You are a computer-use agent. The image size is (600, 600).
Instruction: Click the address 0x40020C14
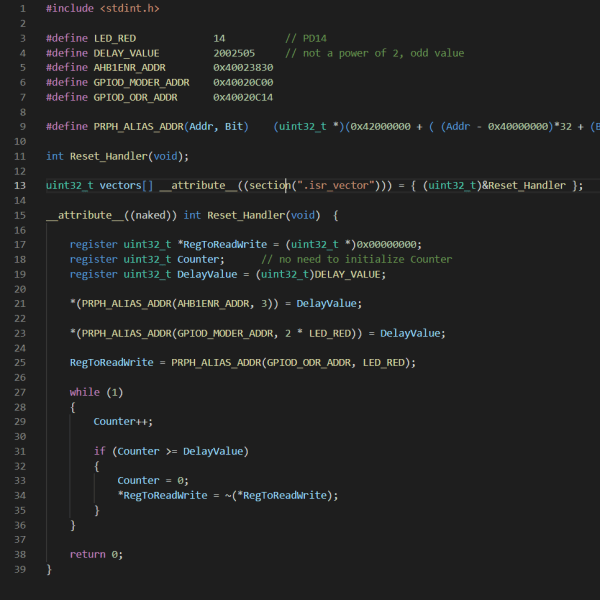pyautogui.click(x=243, y=98)
